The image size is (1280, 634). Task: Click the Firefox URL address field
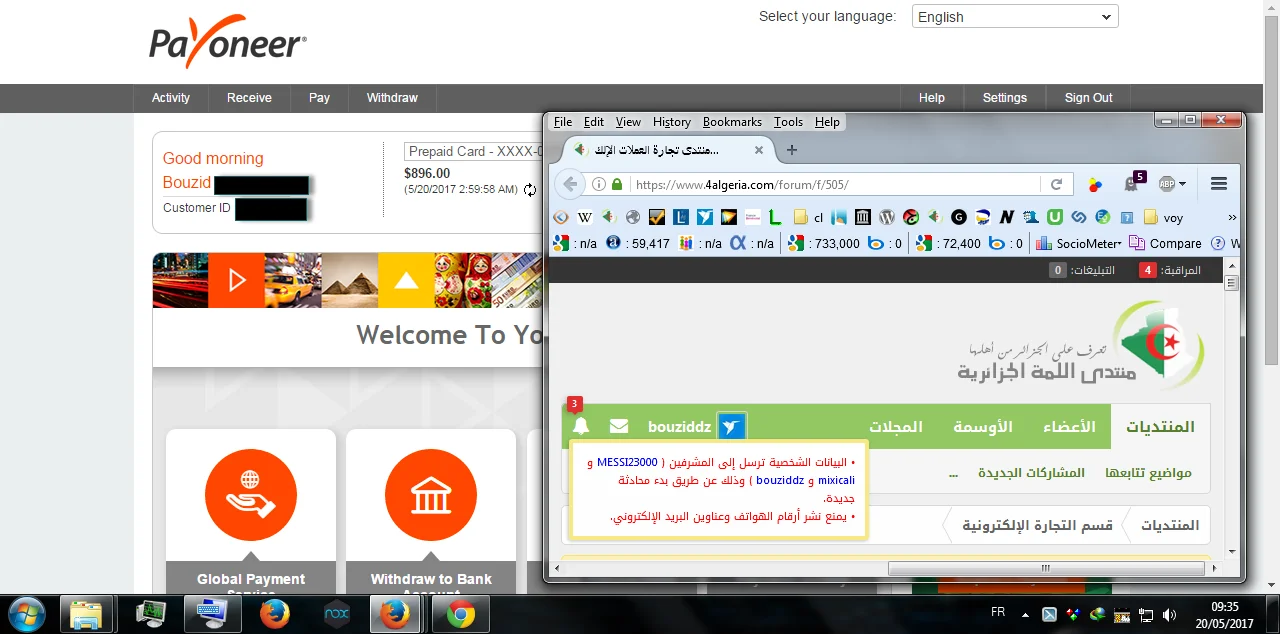point(830,184)
